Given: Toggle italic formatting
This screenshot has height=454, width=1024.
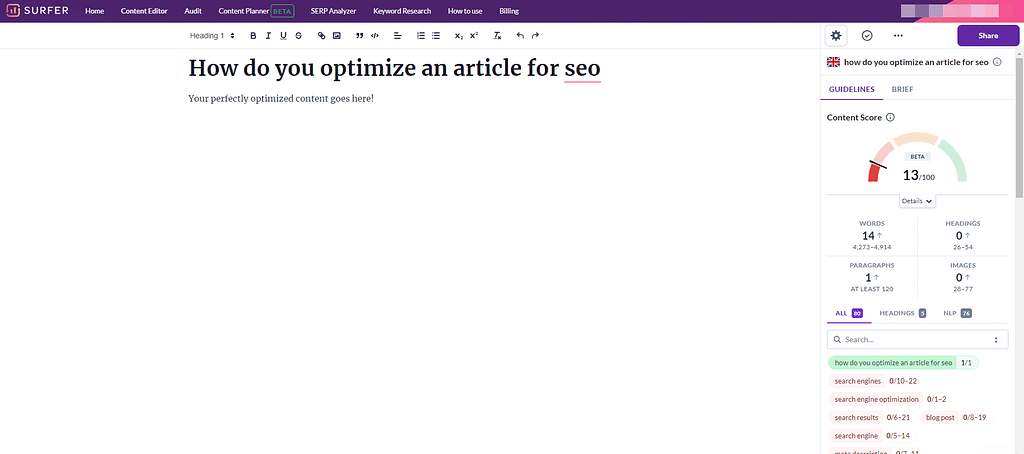Looking at the screenshot, I should [x=268, y=35].
